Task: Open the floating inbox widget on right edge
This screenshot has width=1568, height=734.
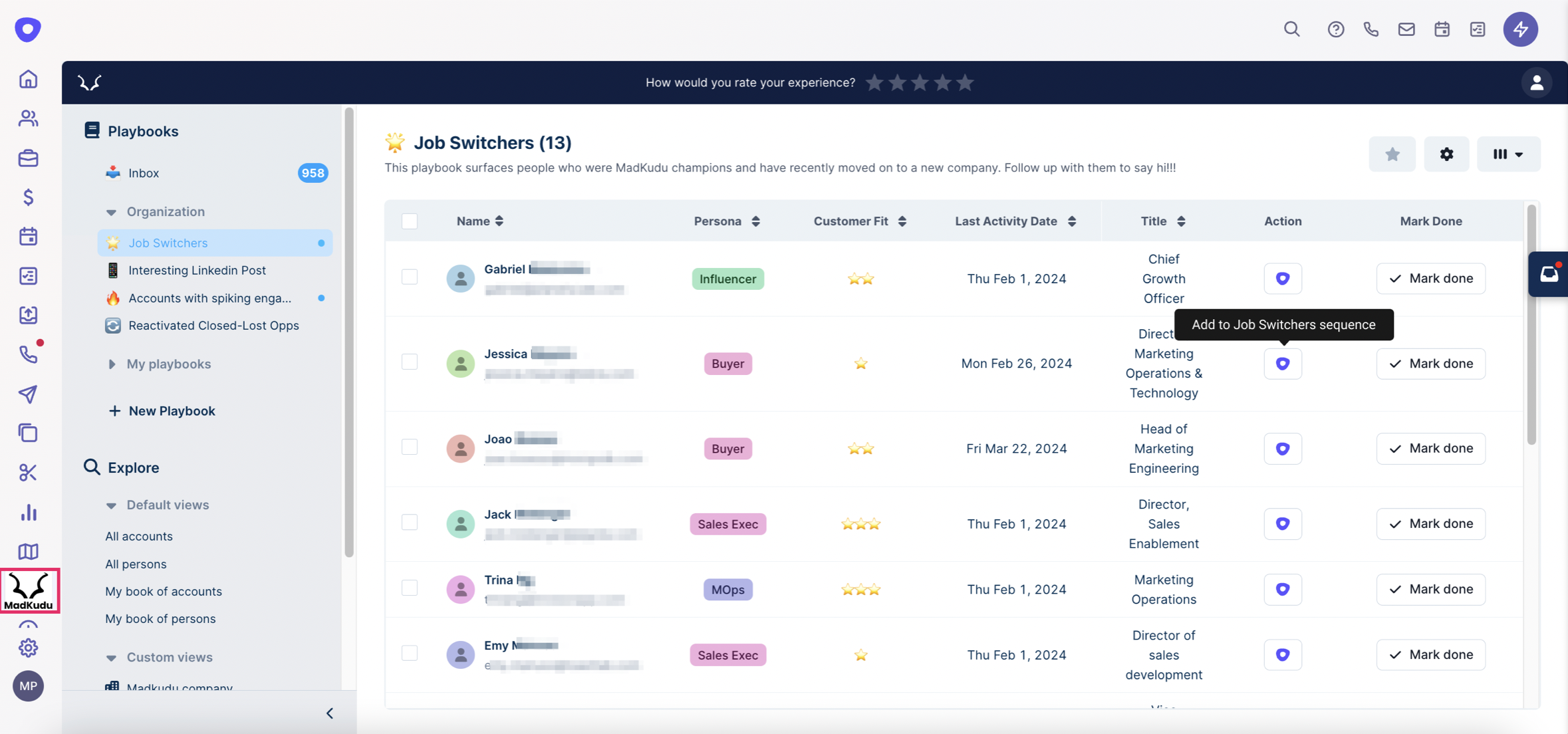Action: point(1549,274)
